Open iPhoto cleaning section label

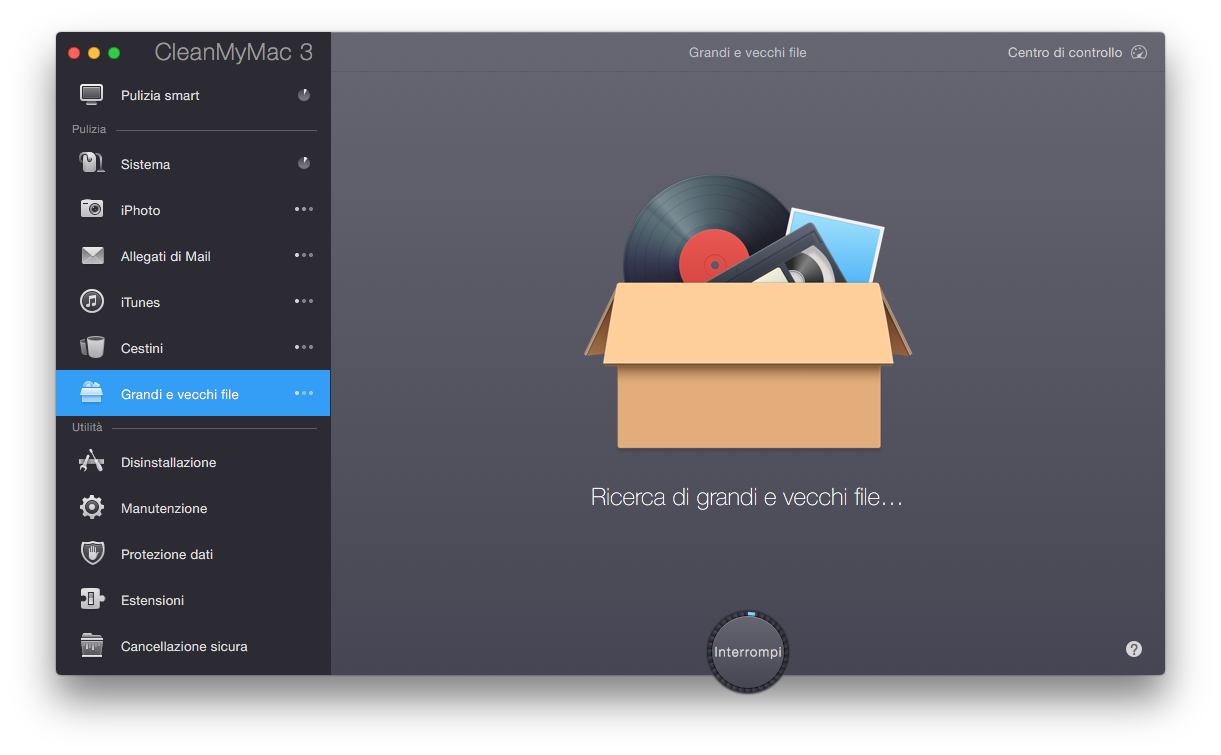(x=140, y=210)
